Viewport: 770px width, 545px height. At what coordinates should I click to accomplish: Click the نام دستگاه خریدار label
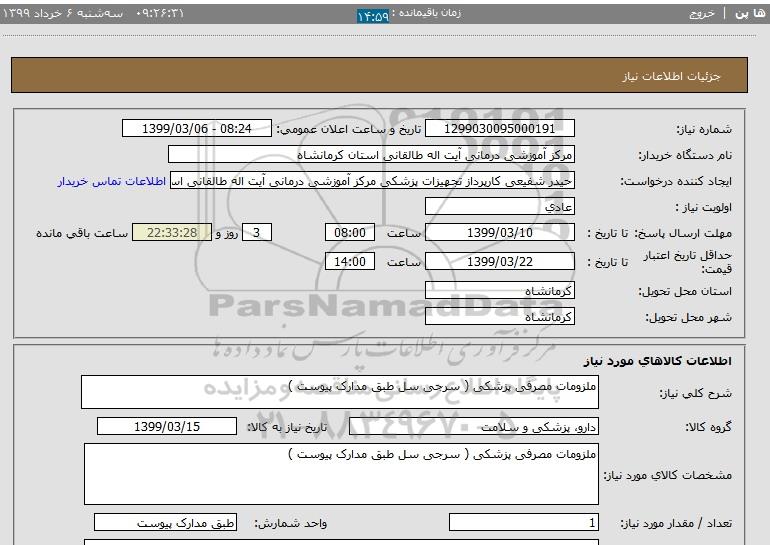pyautogui.click(x=685, y=155)
